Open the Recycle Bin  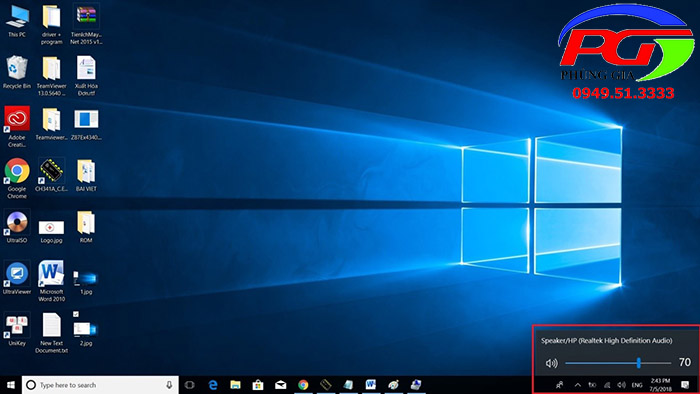[x=17, y=72]
